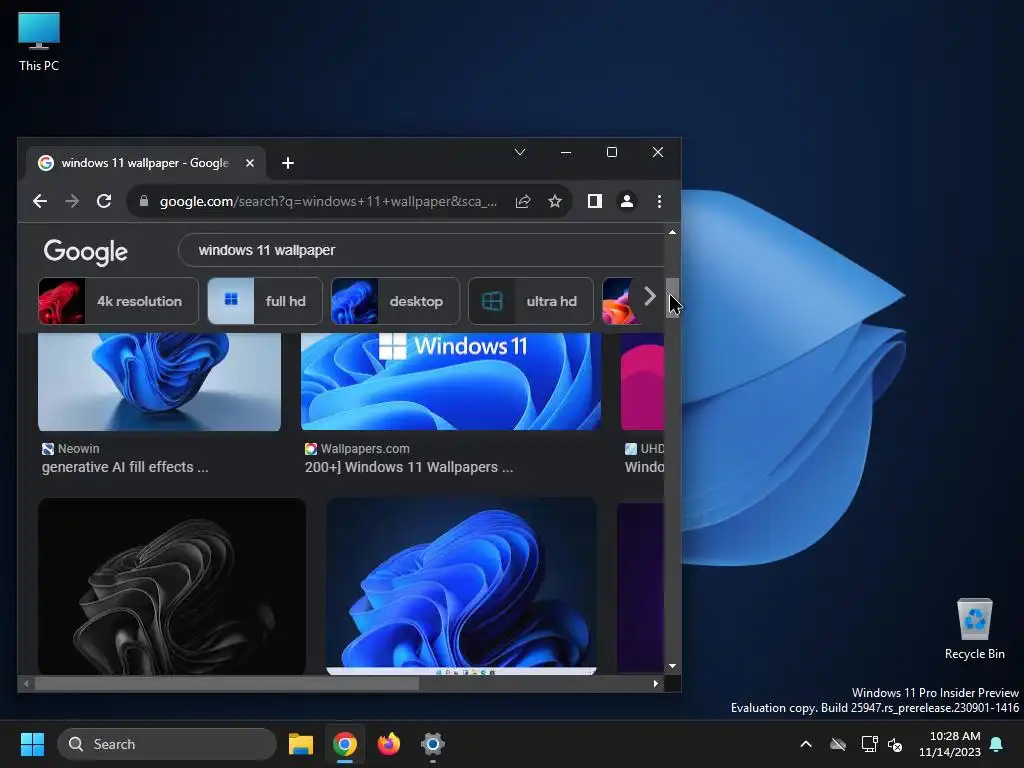This screenshot has width=1024, height=768.
Task: Click the horizontal scrollbar right arrow
Action: tap(656, 684)
